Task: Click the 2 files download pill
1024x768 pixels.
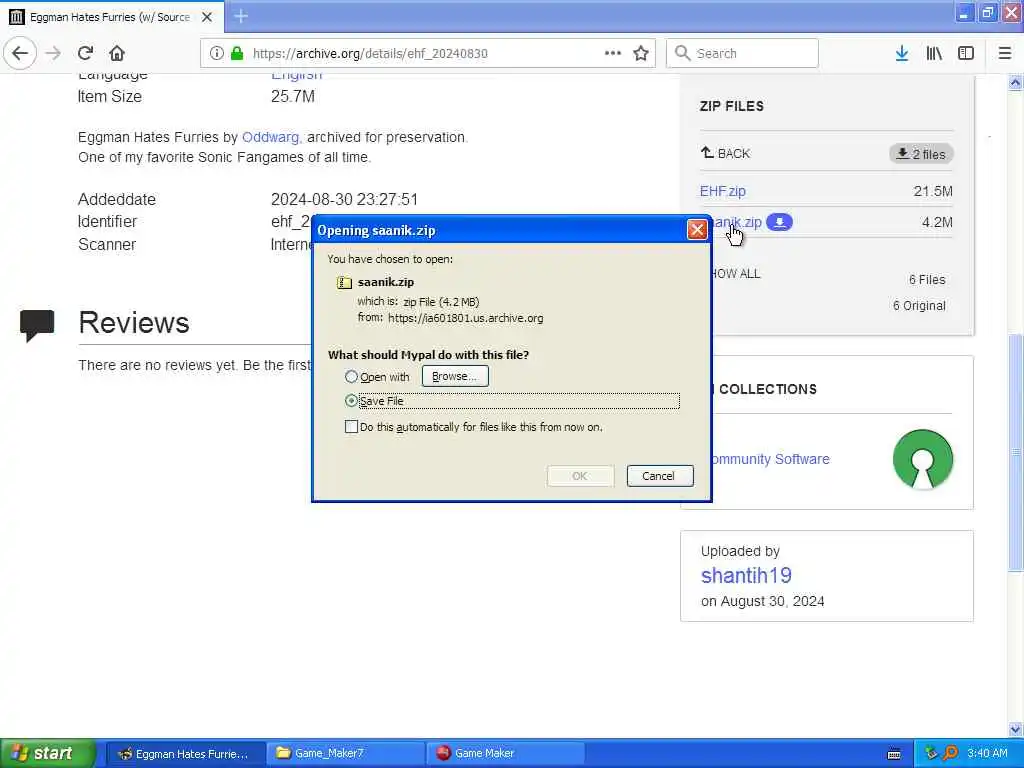Action: (x=921, y=154)
